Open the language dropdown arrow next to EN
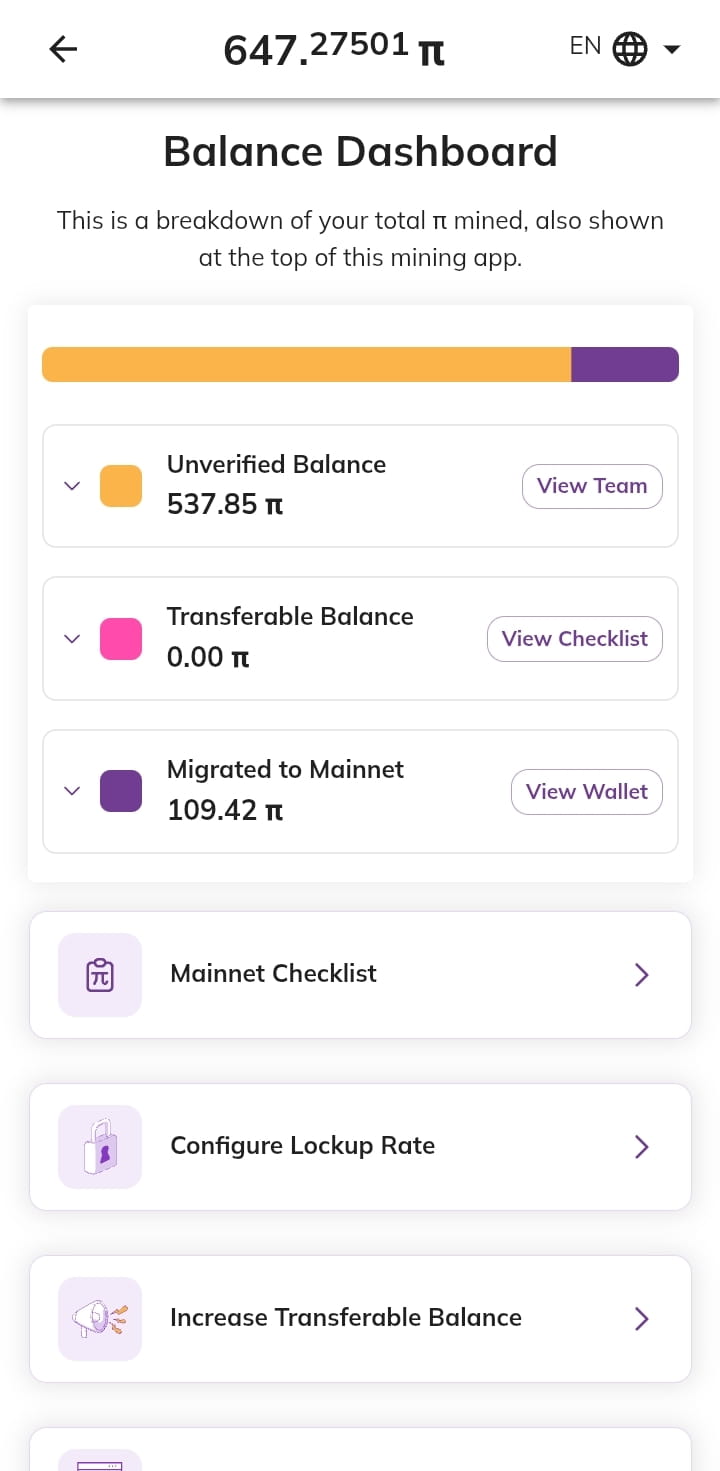720x1471 pixels. pos(672,49)
